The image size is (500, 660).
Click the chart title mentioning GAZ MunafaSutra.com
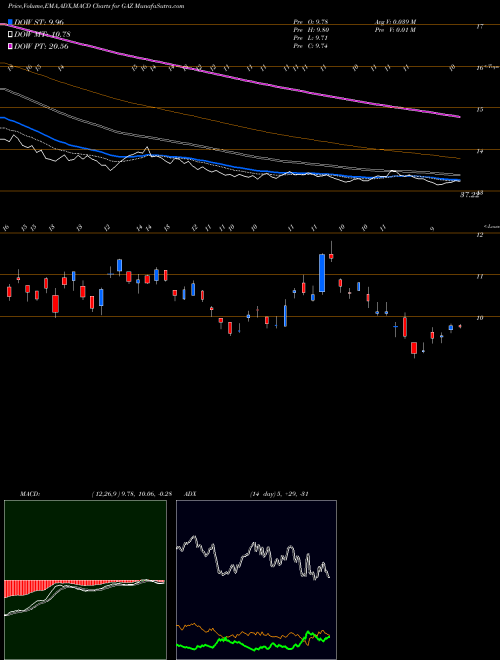pos(96,7)
